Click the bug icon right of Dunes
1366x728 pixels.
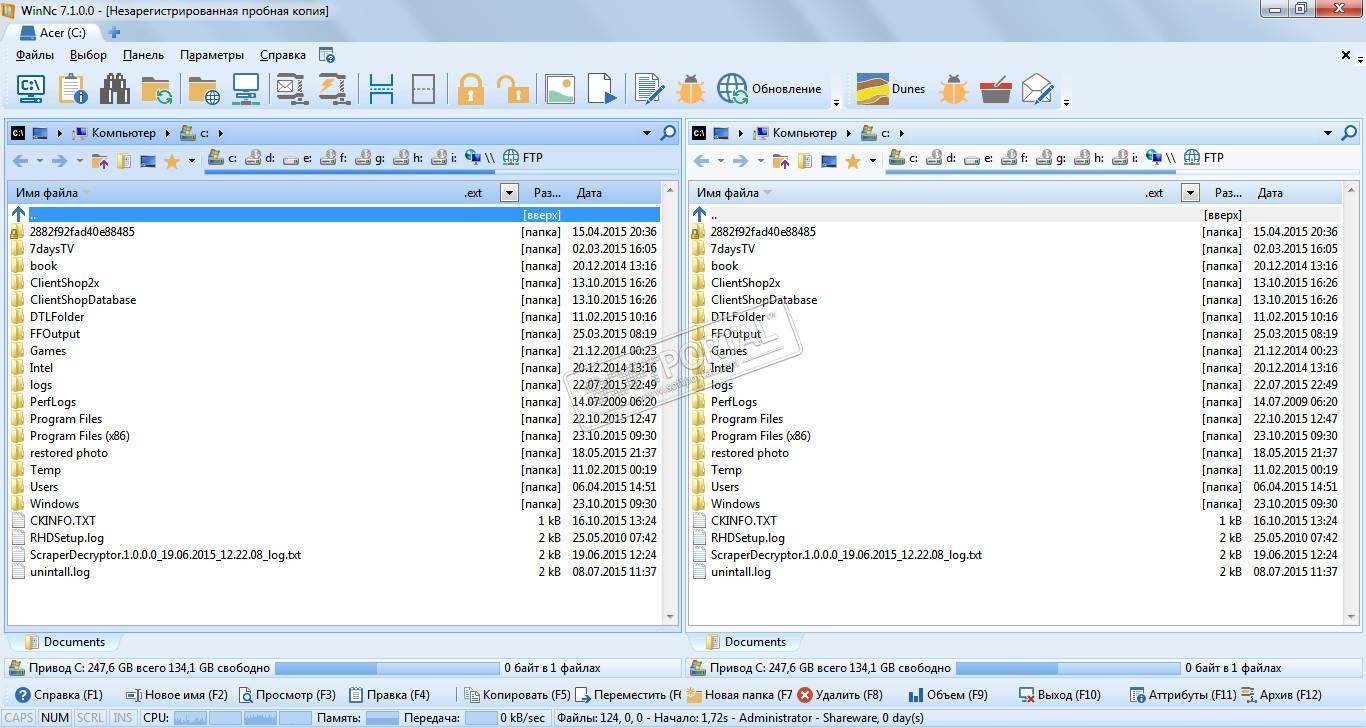[954, 89]
